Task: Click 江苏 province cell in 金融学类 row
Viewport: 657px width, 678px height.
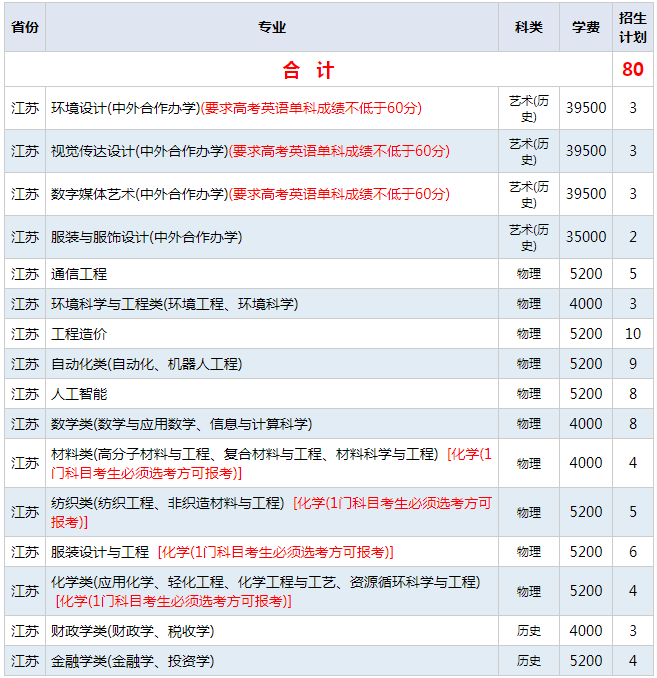Action: (x=25, y=661)
